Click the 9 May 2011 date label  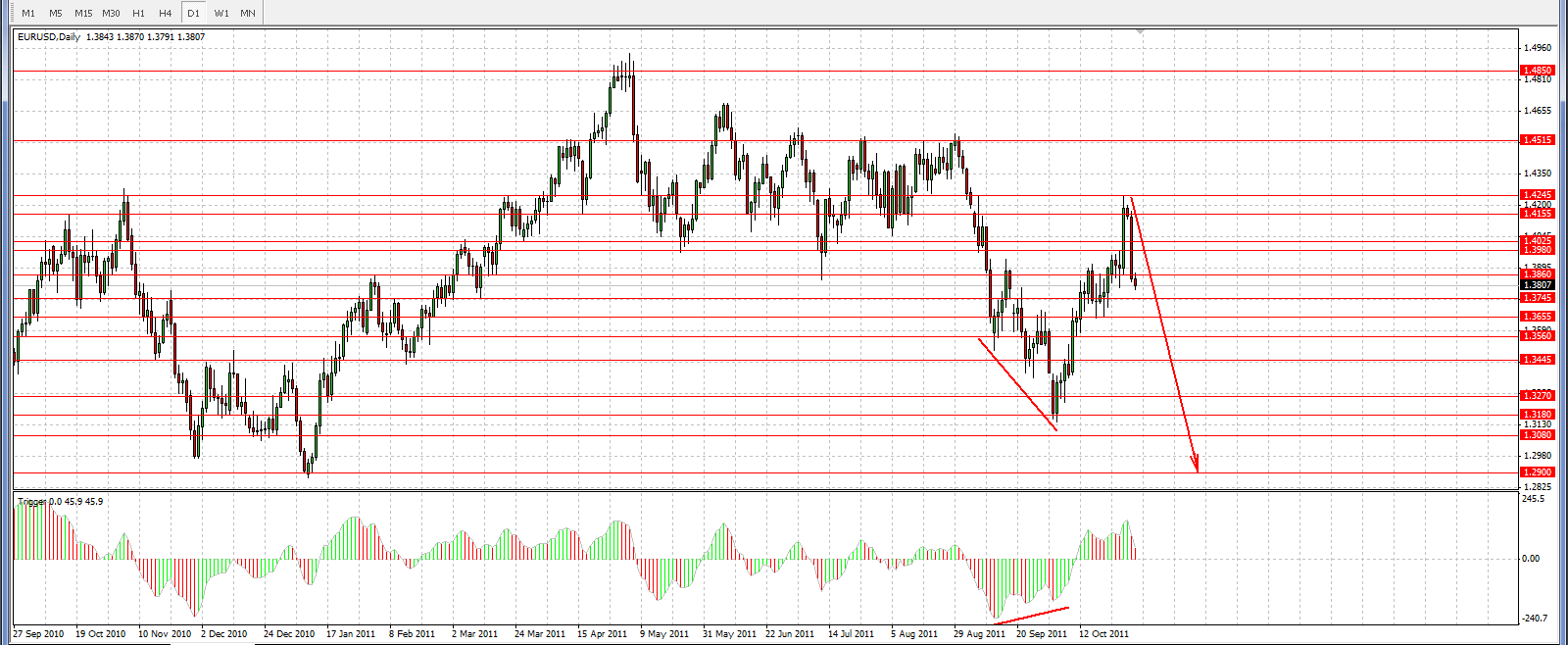coord(664,634)
